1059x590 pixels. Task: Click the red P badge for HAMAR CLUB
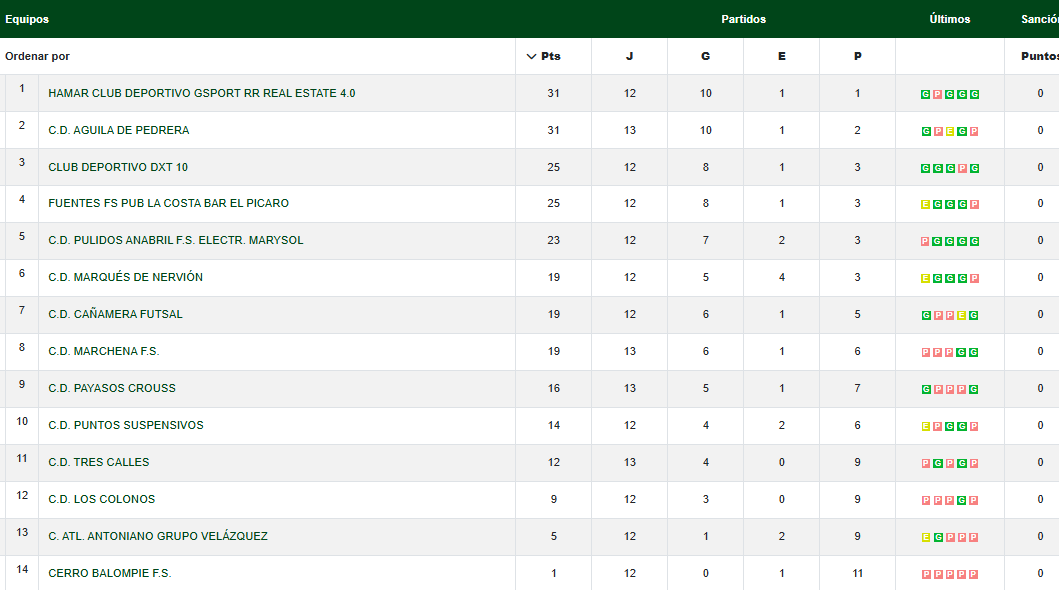938,94
